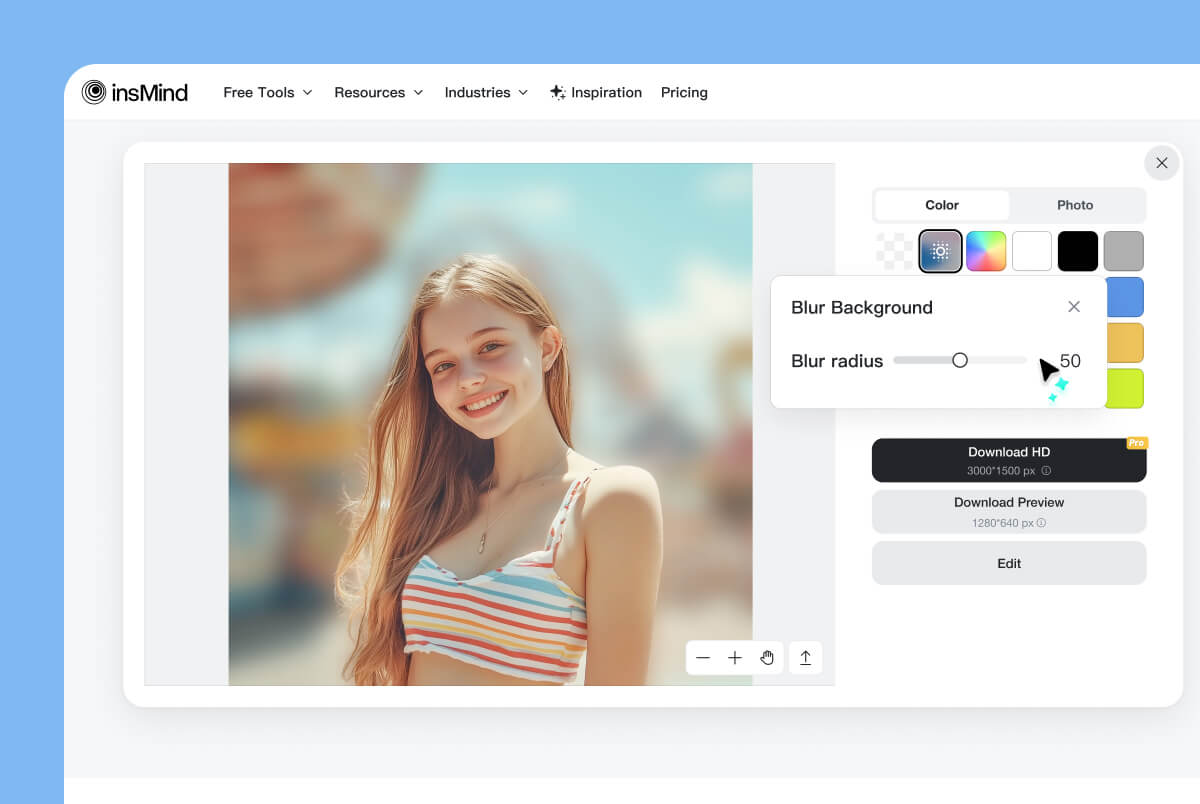Pick the blue background swatch

pyautogui.click(x=1125, y=297)
